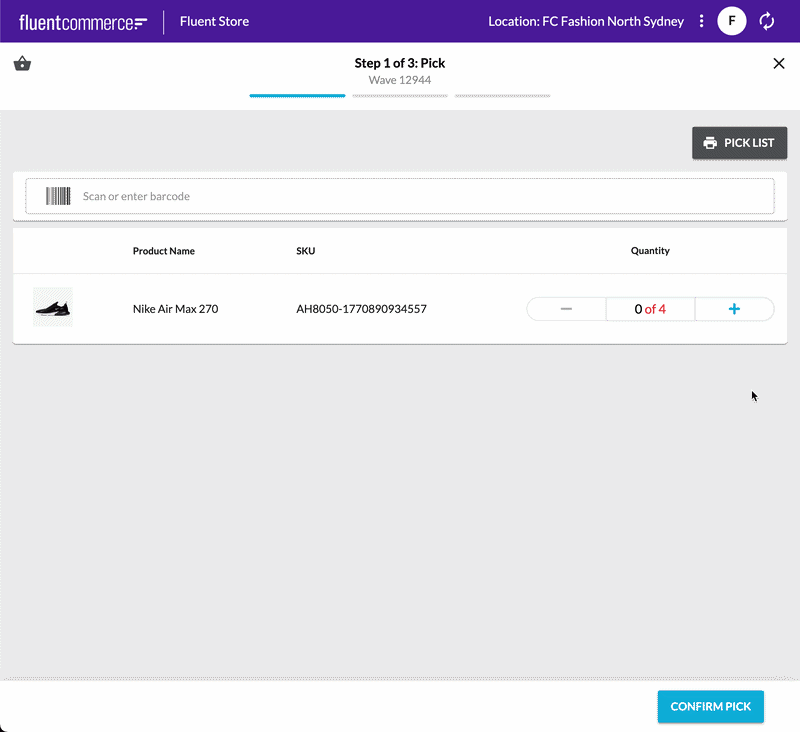Focus the Scan or enter barcode field
The width and height of the screenshot is (800, 732).
(400, 196)
